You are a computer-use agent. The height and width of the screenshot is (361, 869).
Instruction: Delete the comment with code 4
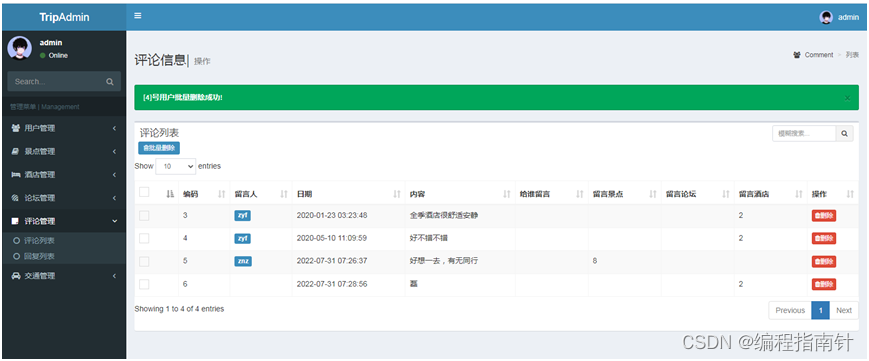tap(824, 238)
